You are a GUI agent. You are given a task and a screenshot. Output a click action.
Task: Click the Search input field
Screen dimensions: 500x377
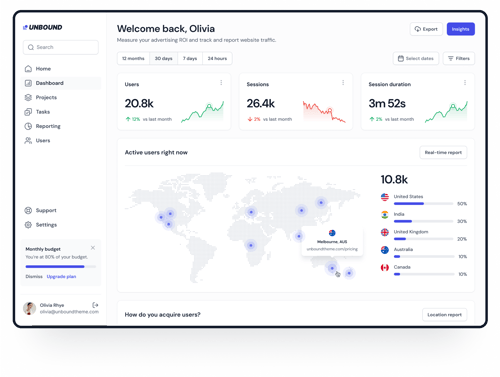(x=61, y=47)
